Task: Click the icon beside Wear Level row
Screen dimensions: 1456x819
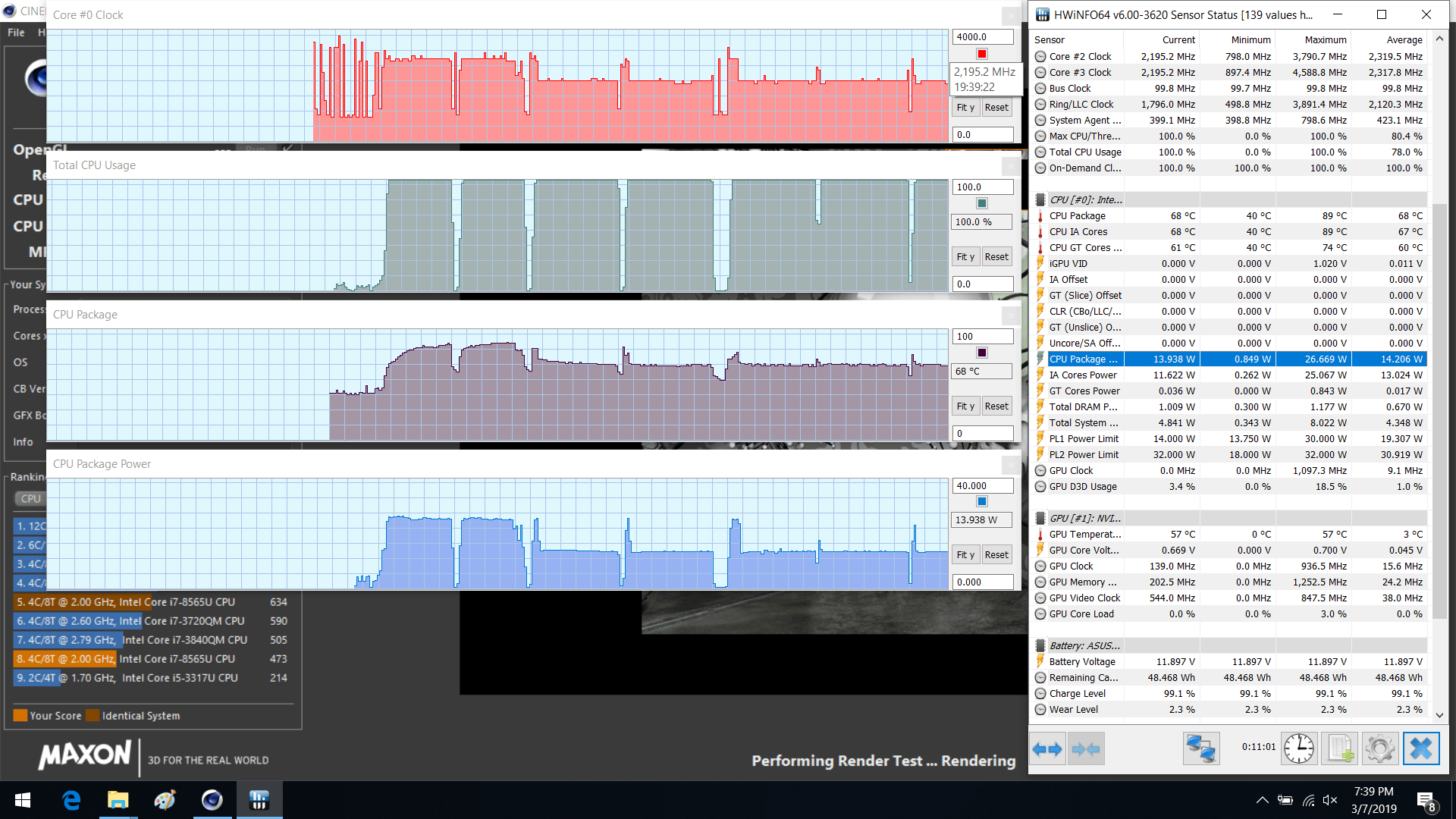Action: [x=1040, y=710]
